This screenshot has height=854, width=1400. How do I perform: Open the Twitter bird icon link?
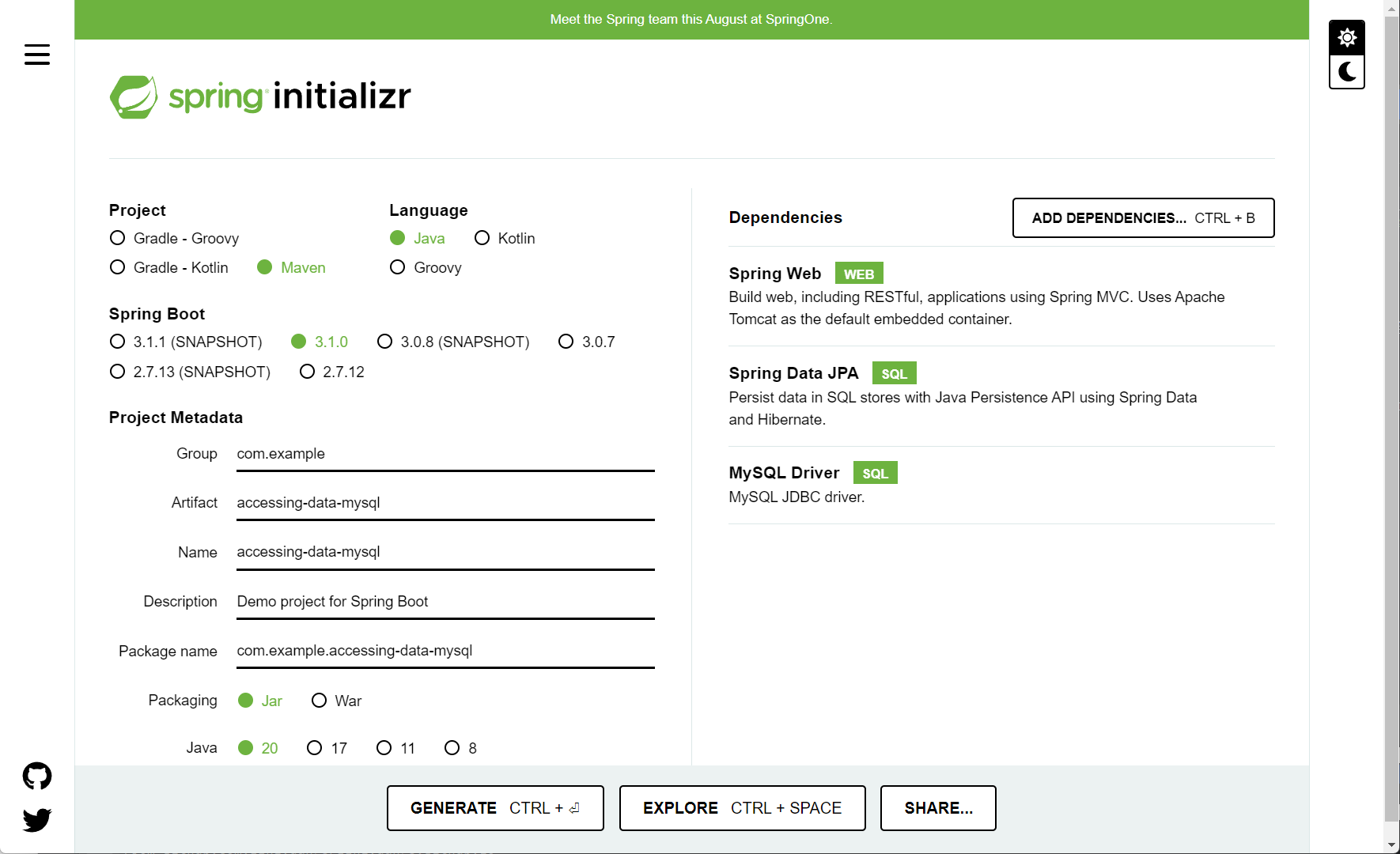pyautogui.click(x=37, y=820)
